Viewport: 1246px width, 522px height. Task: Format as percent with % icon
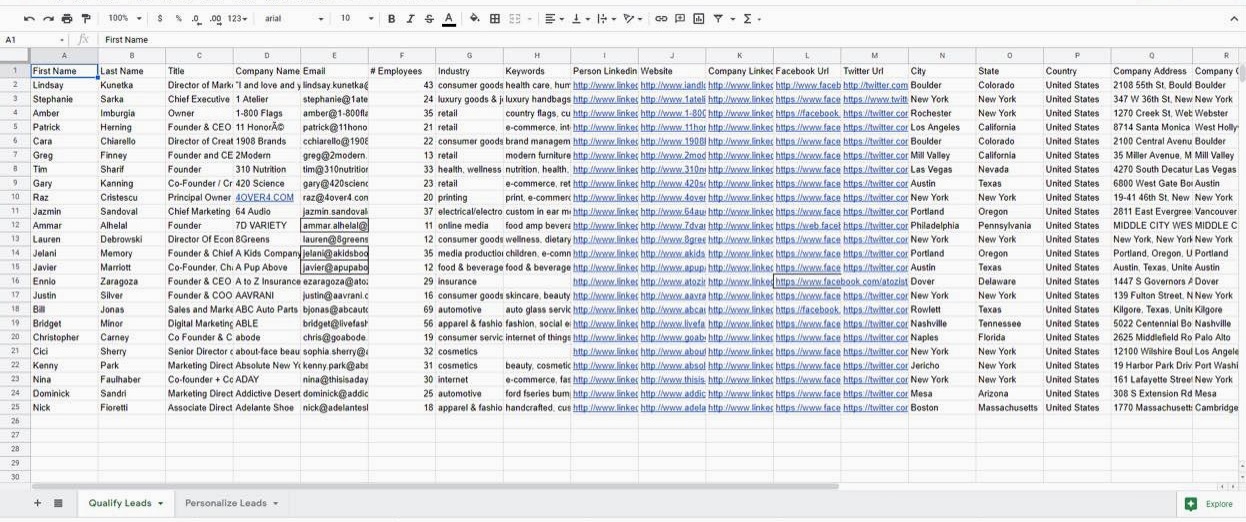(178, 19)
